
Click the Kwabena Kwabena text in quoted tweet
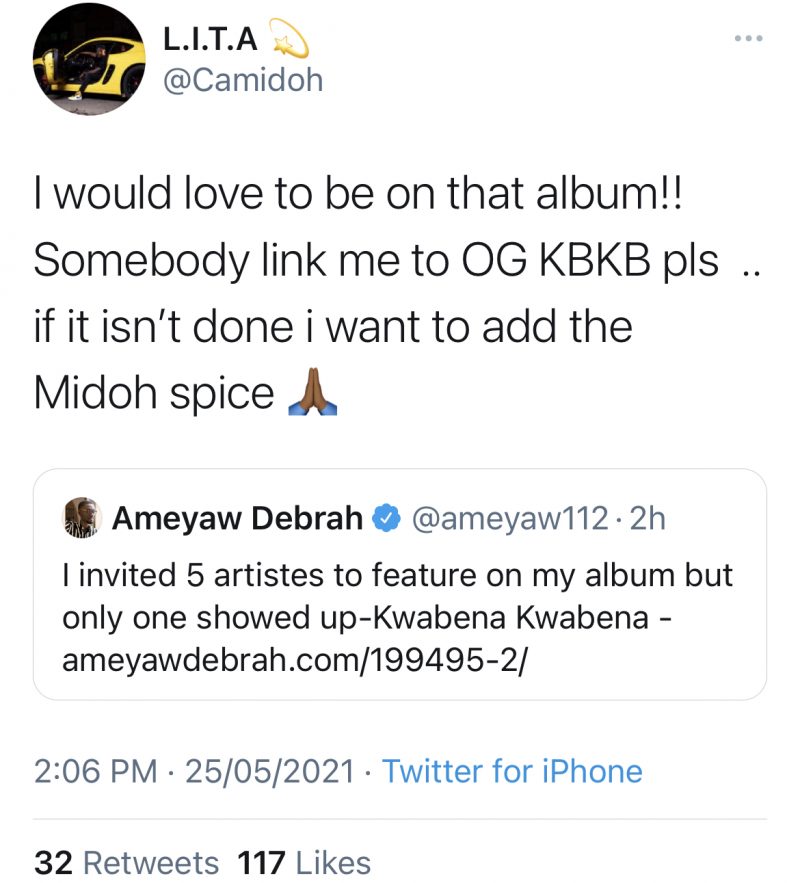coord(511,617)
